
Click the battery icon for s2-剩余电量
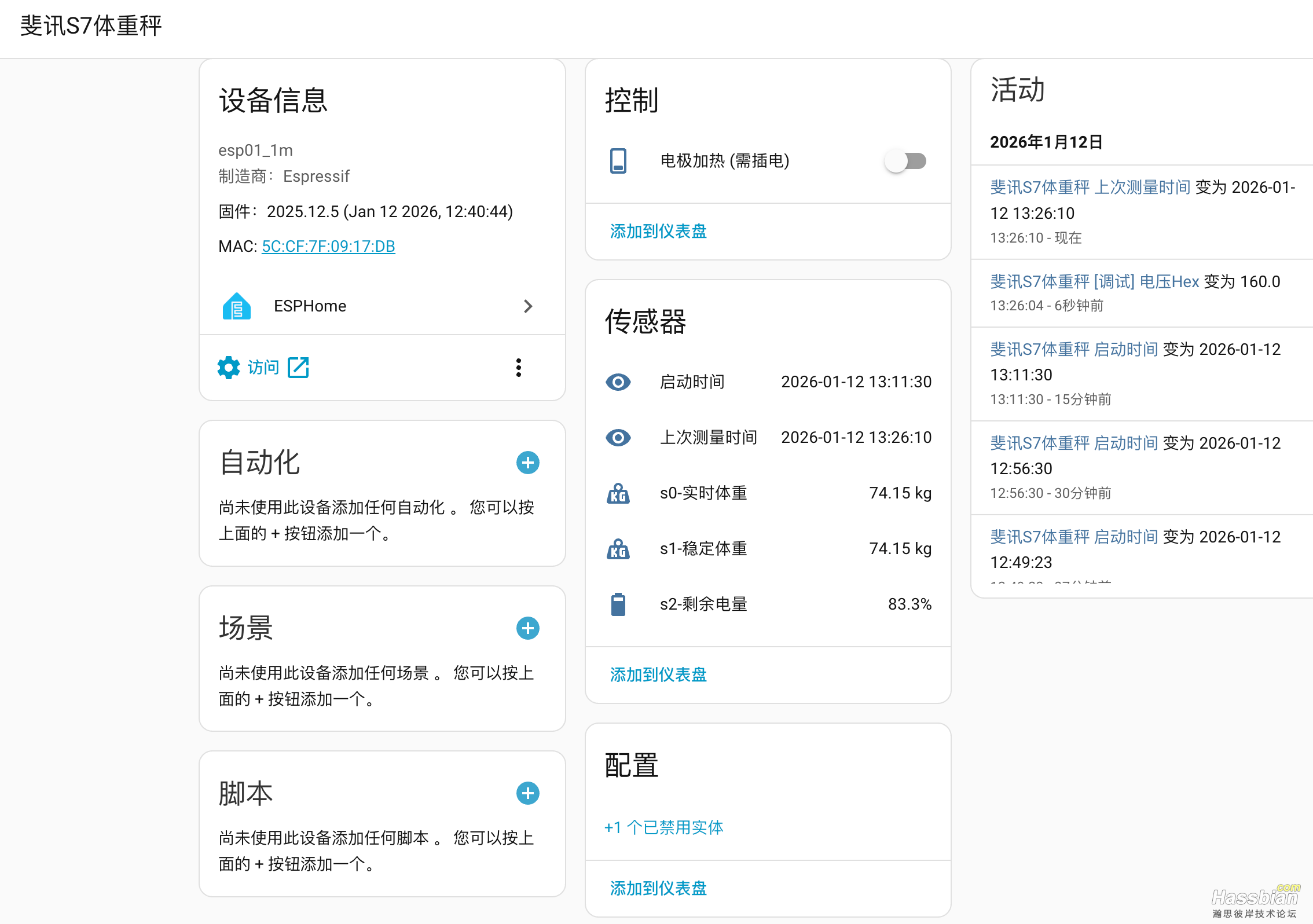pos(618,604)
